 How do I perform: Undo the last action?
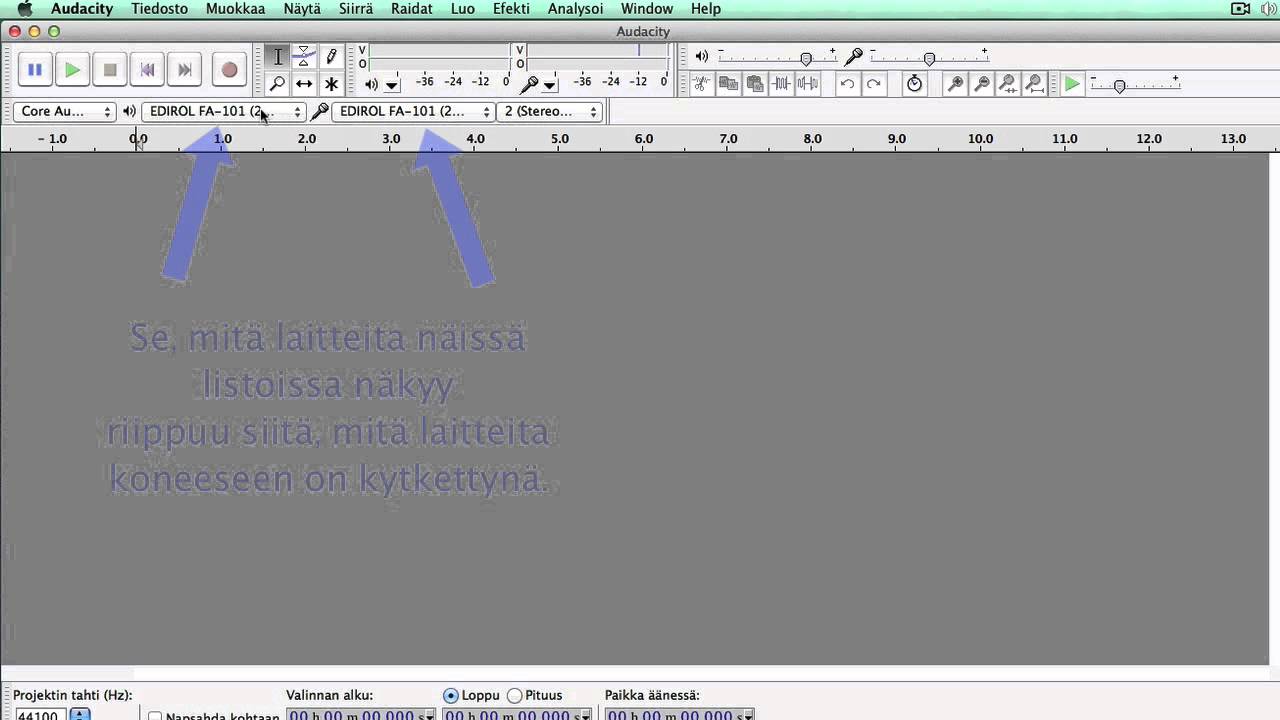(x=847, y=84)
